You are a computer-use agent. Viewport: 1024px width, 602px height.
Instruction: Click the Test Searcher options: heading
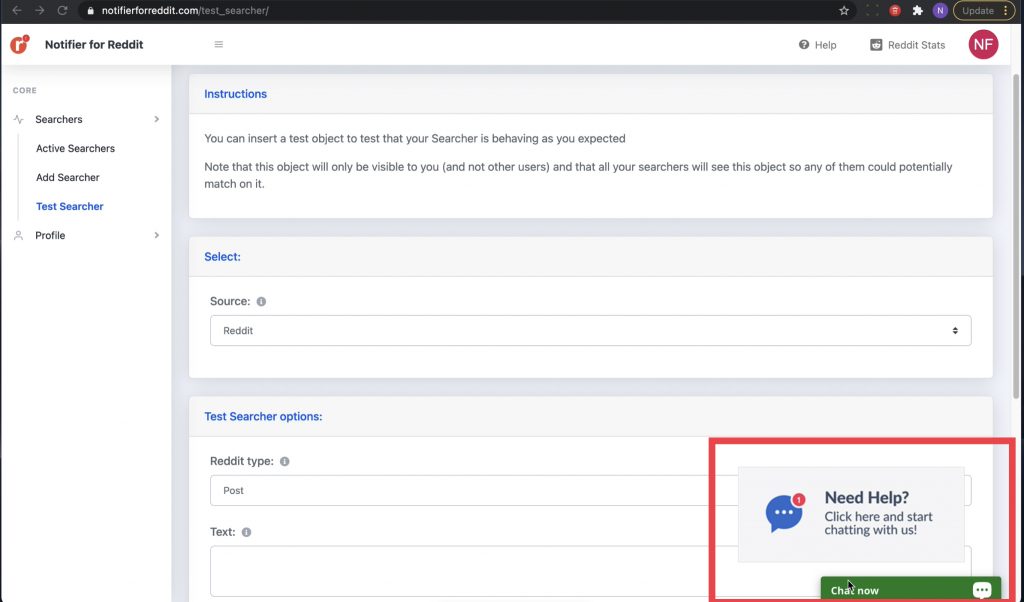point(263,417)
